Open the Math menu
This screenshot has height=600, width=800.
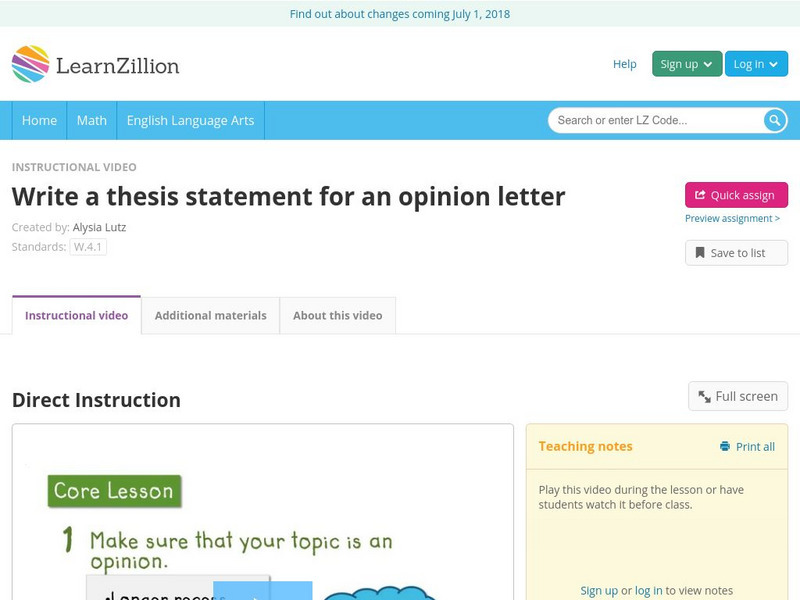pyautogui.click(x=91, y=120)
